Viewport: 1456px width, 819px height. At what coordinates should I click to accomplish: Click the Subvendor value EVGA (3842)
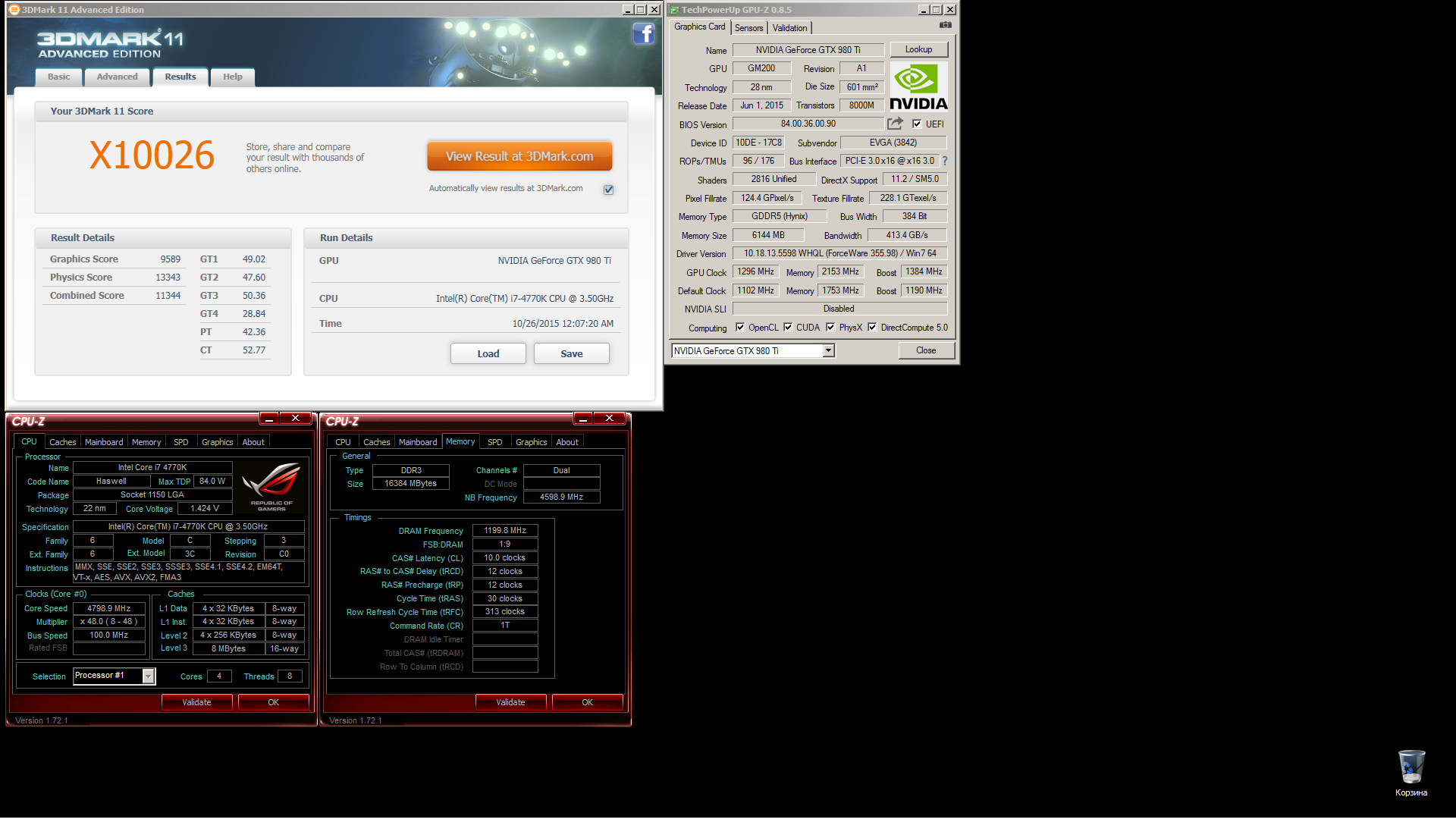893,143
